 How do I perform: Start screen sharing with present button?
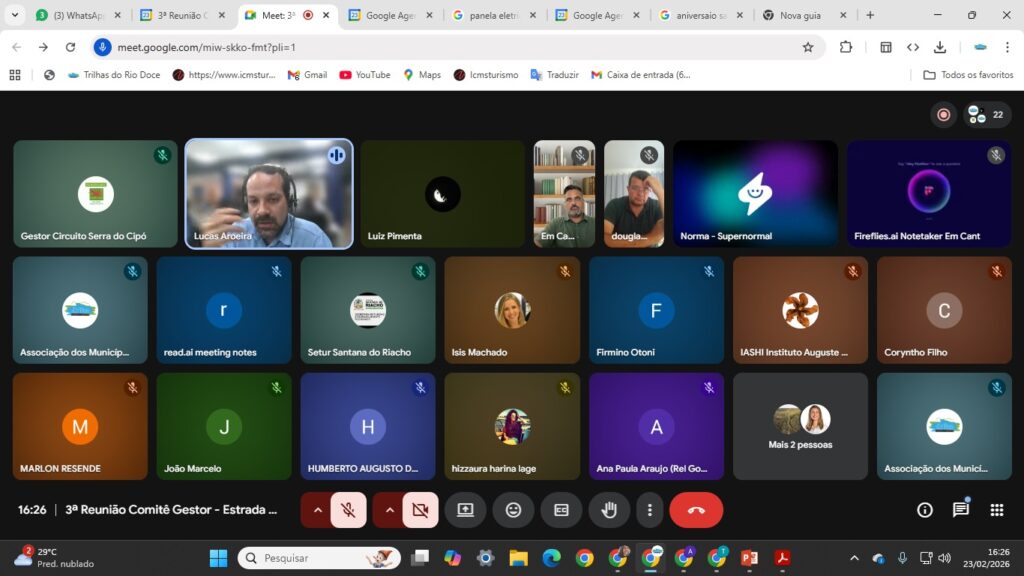(x=465, y=510)
